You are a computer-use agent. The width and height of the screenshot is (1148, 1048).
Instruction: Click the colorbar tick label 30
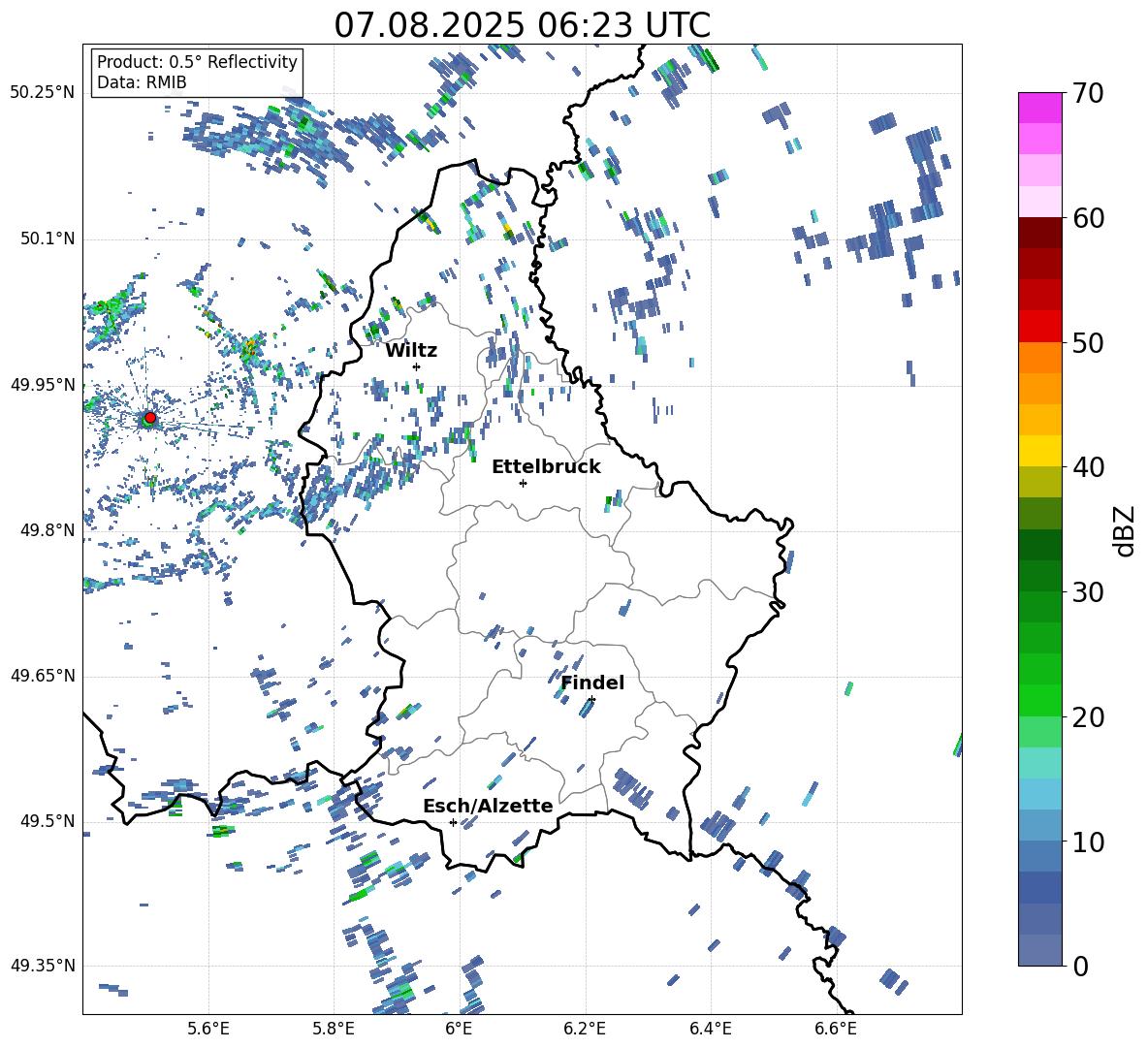pyautogui.click(x=1088, y=592)
